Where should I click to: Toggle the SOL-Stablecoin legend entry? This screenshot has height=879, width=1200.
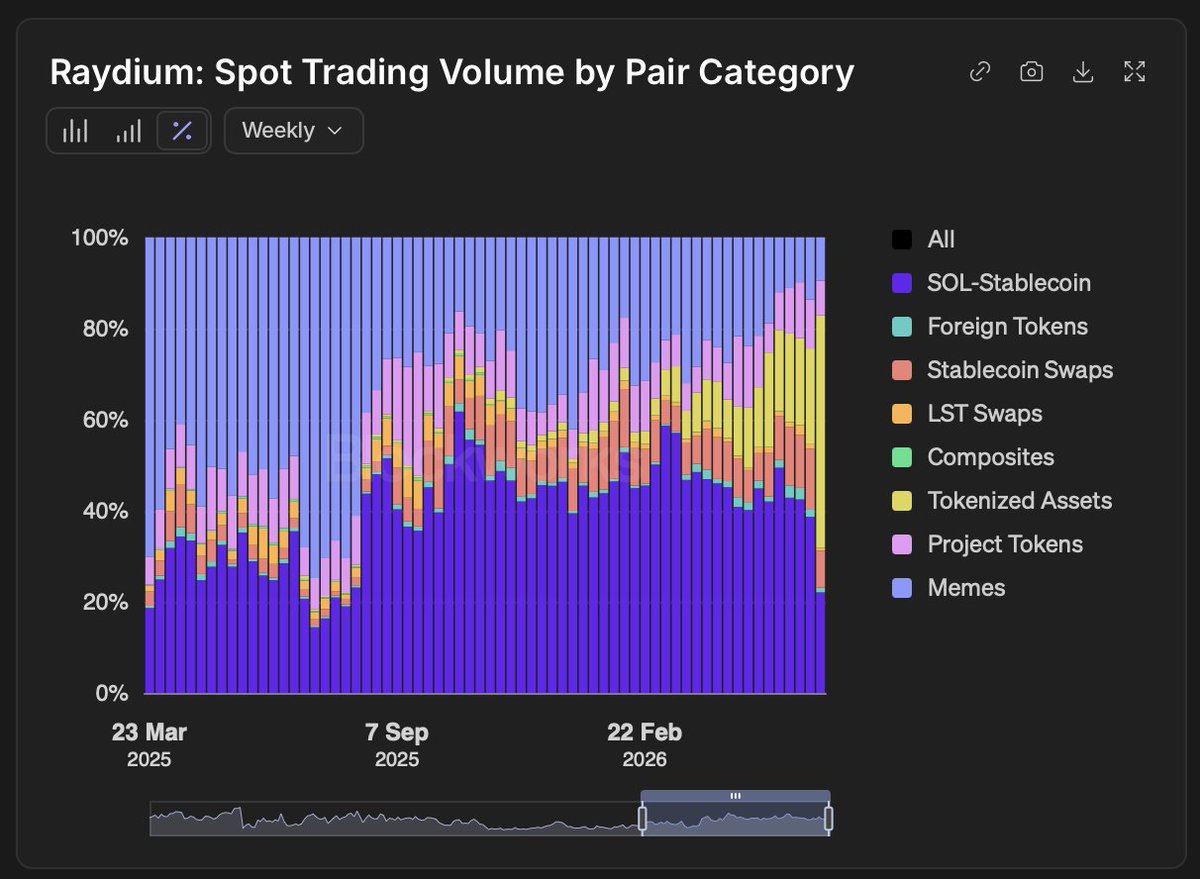point(990,283)
